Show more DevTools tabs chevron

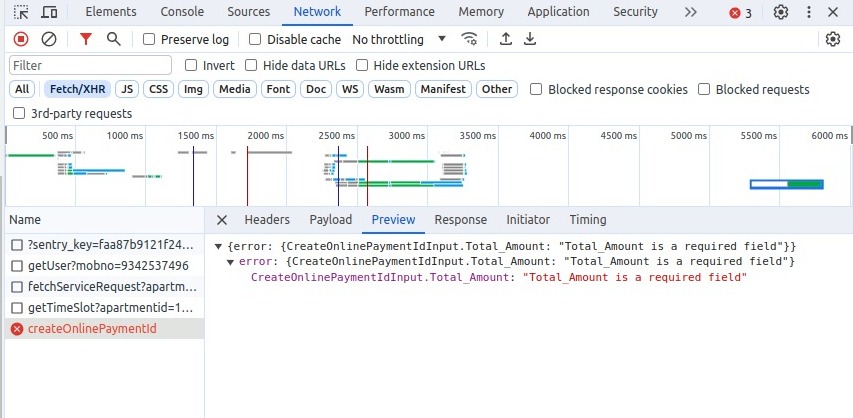(691, 13)
